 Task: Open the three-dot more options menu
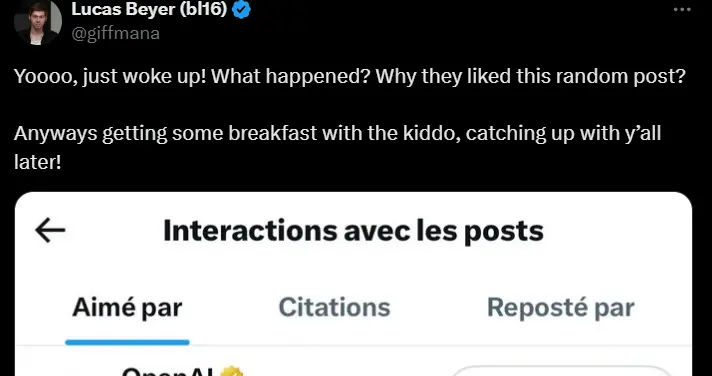click(x=682, y=10)
